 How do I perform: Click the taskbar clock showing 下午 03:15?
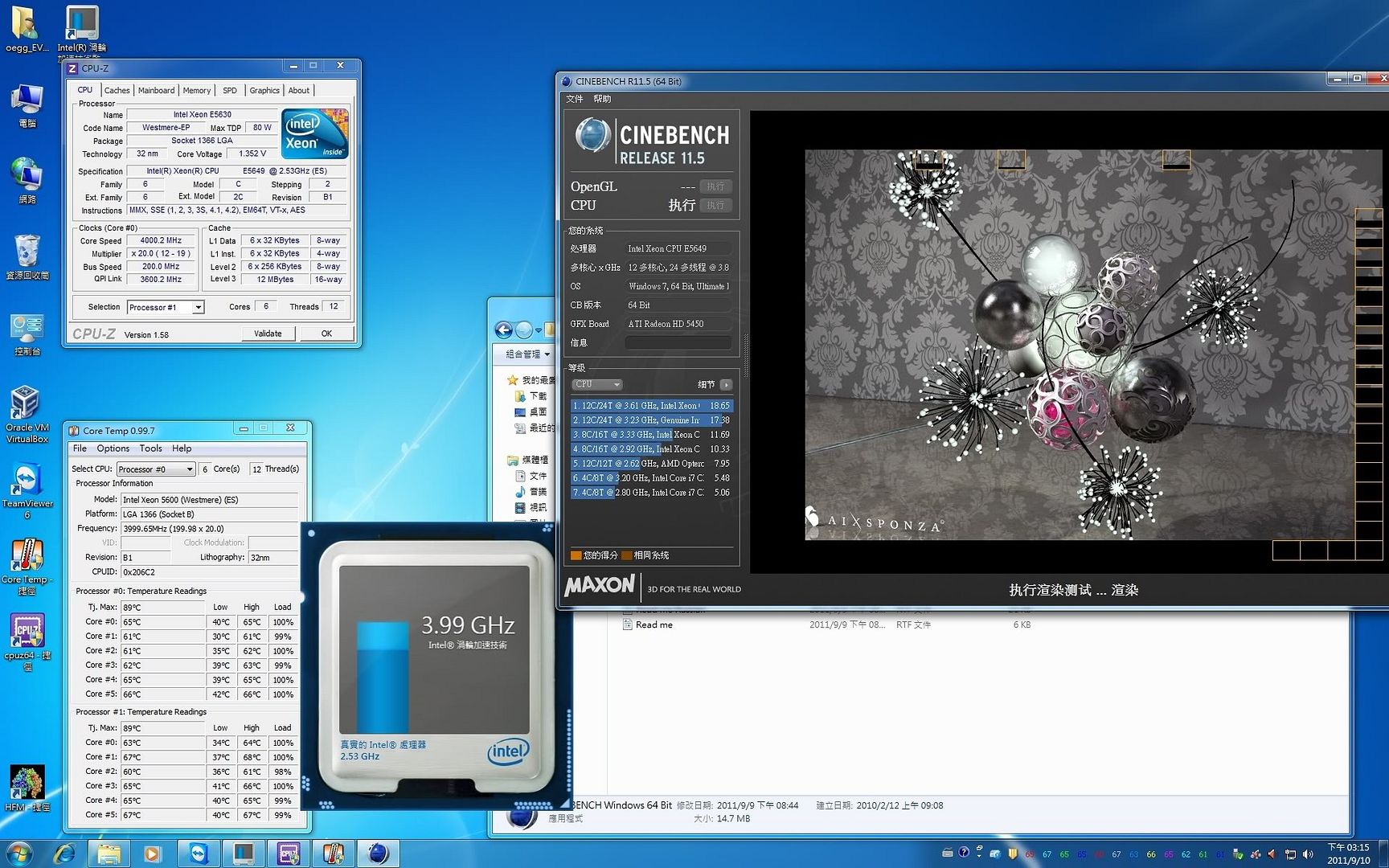point(1348,854)
